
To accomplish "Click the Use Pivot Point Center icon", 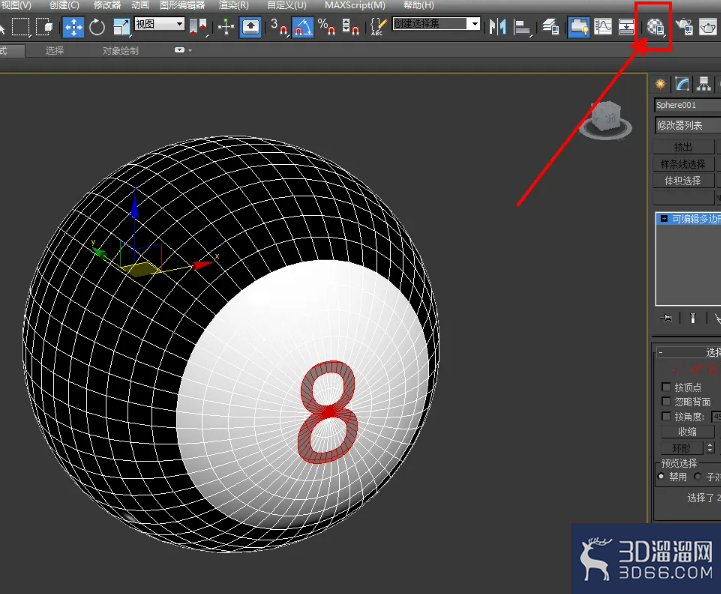I will pyautogui.click(x=198, y=27).
